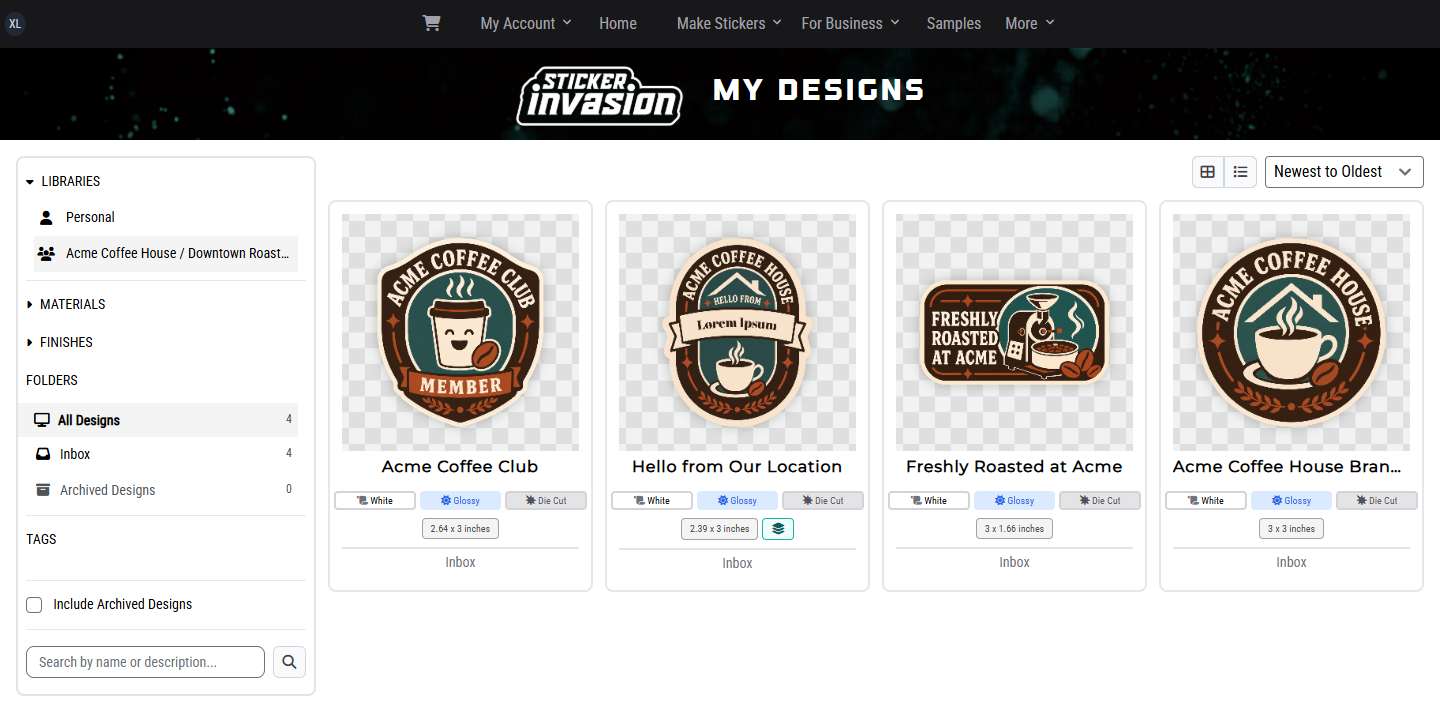Click Inbox label under Freshly Roasted at Acme
The height and width of the screenshot is (709, 1440).
pyautogui.click(x=1014, y=562)
